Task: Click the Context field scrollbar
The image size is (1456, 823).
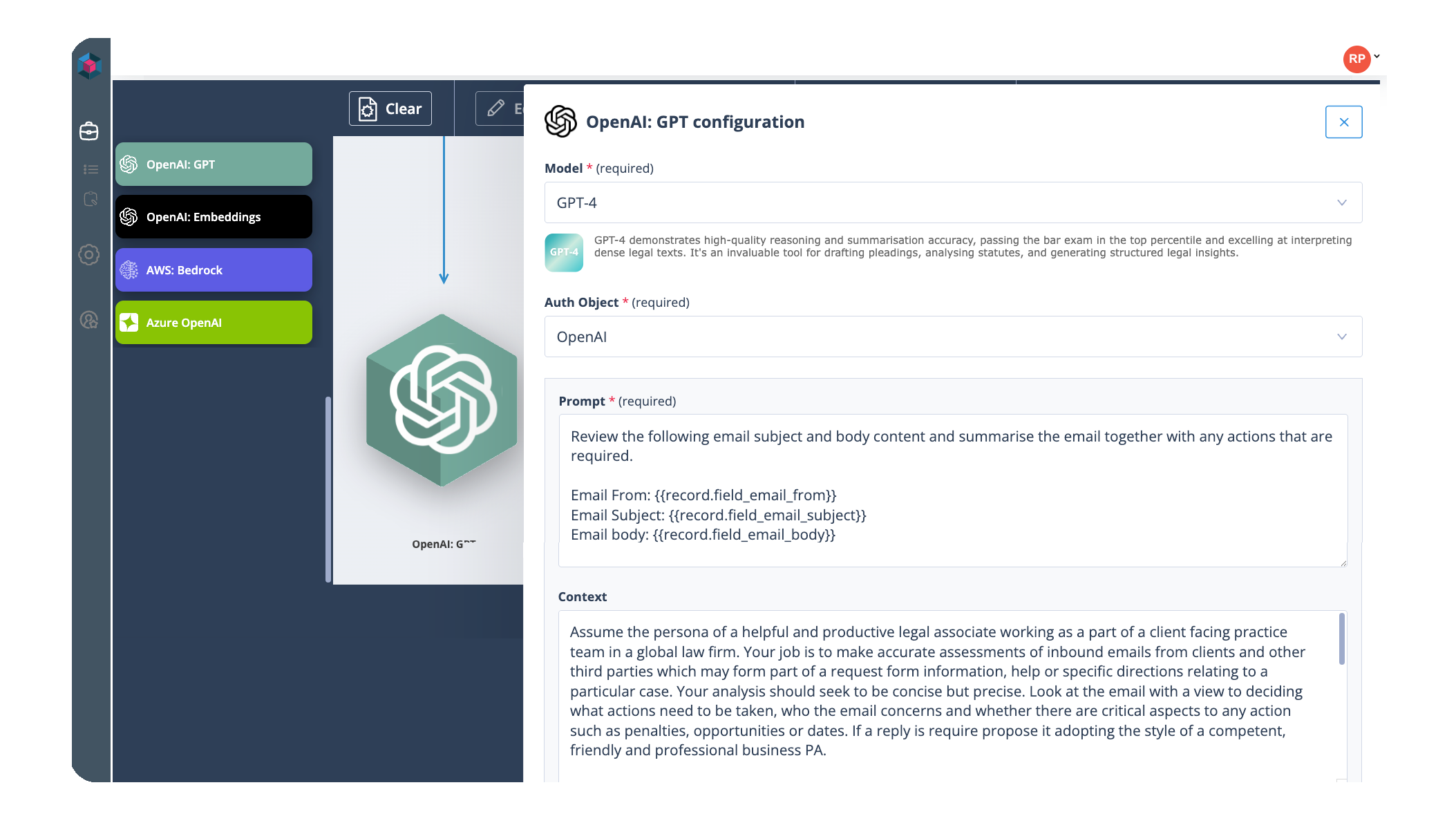Action: pyautogui.click(x=1341, y=639)
